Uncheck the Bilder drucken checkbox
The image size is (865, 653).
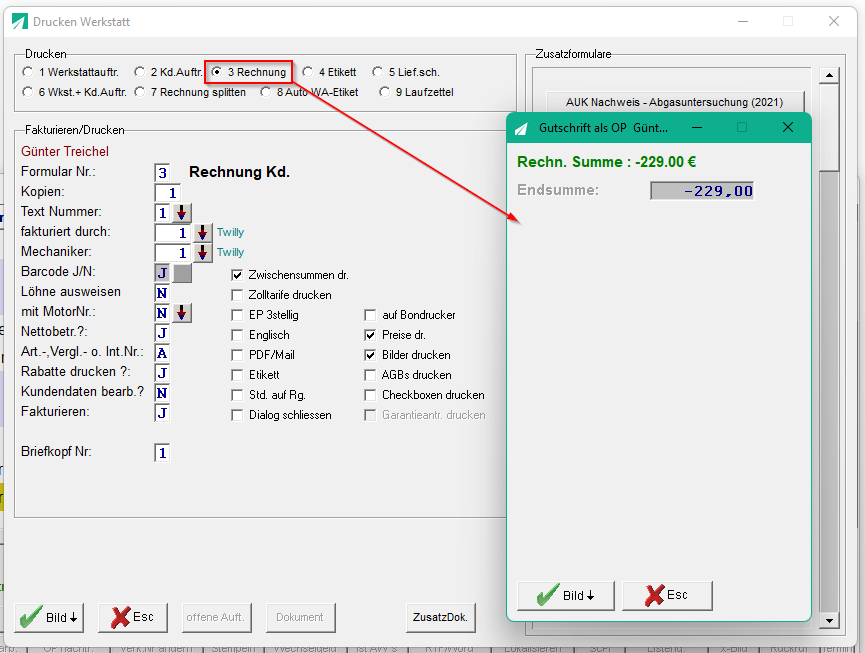(x=370, y=355)
